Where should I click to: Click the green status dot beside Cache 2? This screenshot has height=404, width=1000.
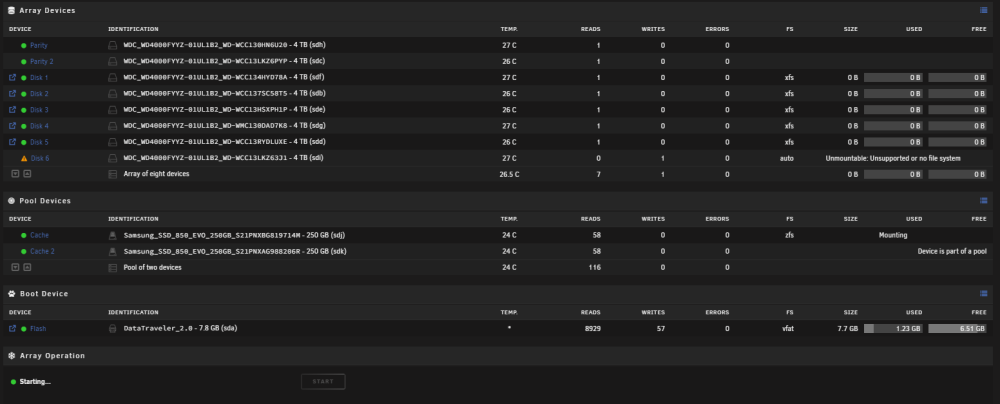click(24, 251)
